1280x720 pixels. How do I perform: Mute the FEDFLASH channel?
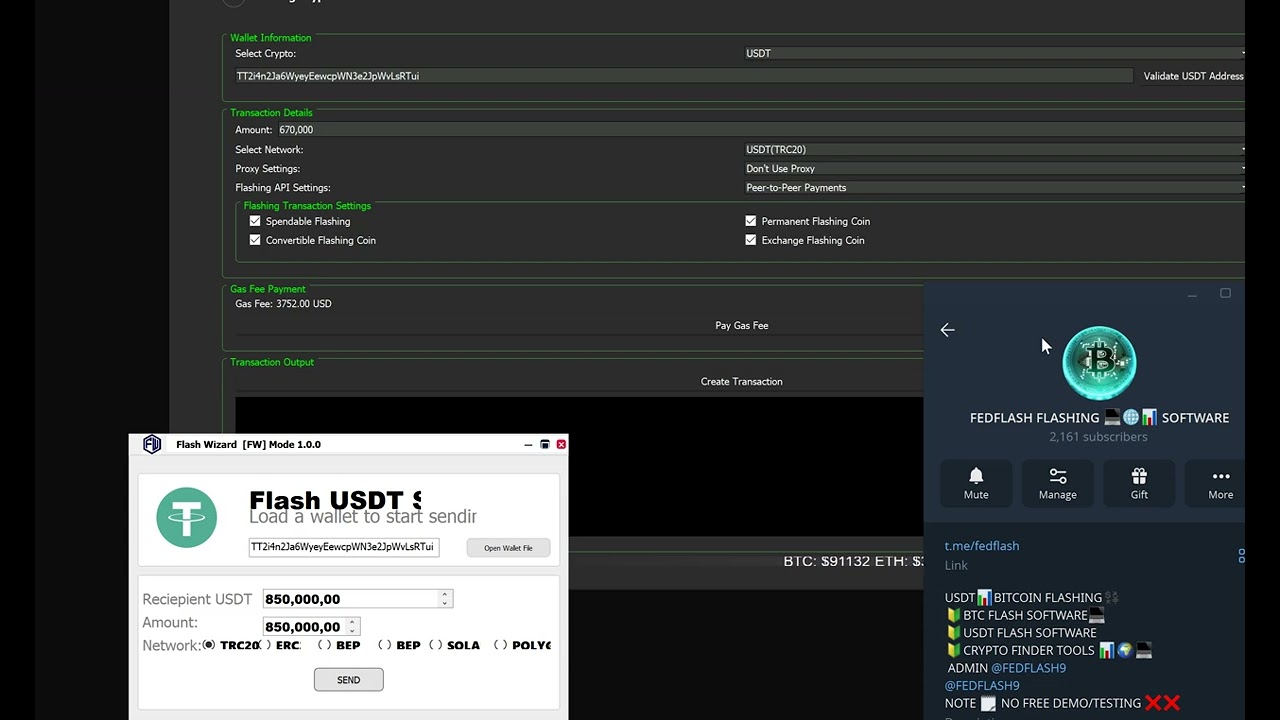976,483
